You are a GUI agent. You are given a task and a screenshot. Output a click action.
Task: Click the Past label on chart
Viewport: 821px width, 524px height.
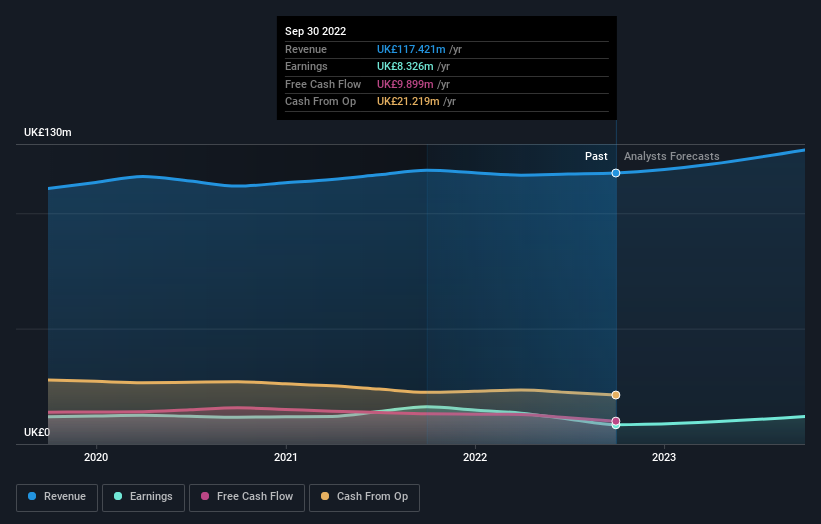pyautogui.click(x=596, y=156)
